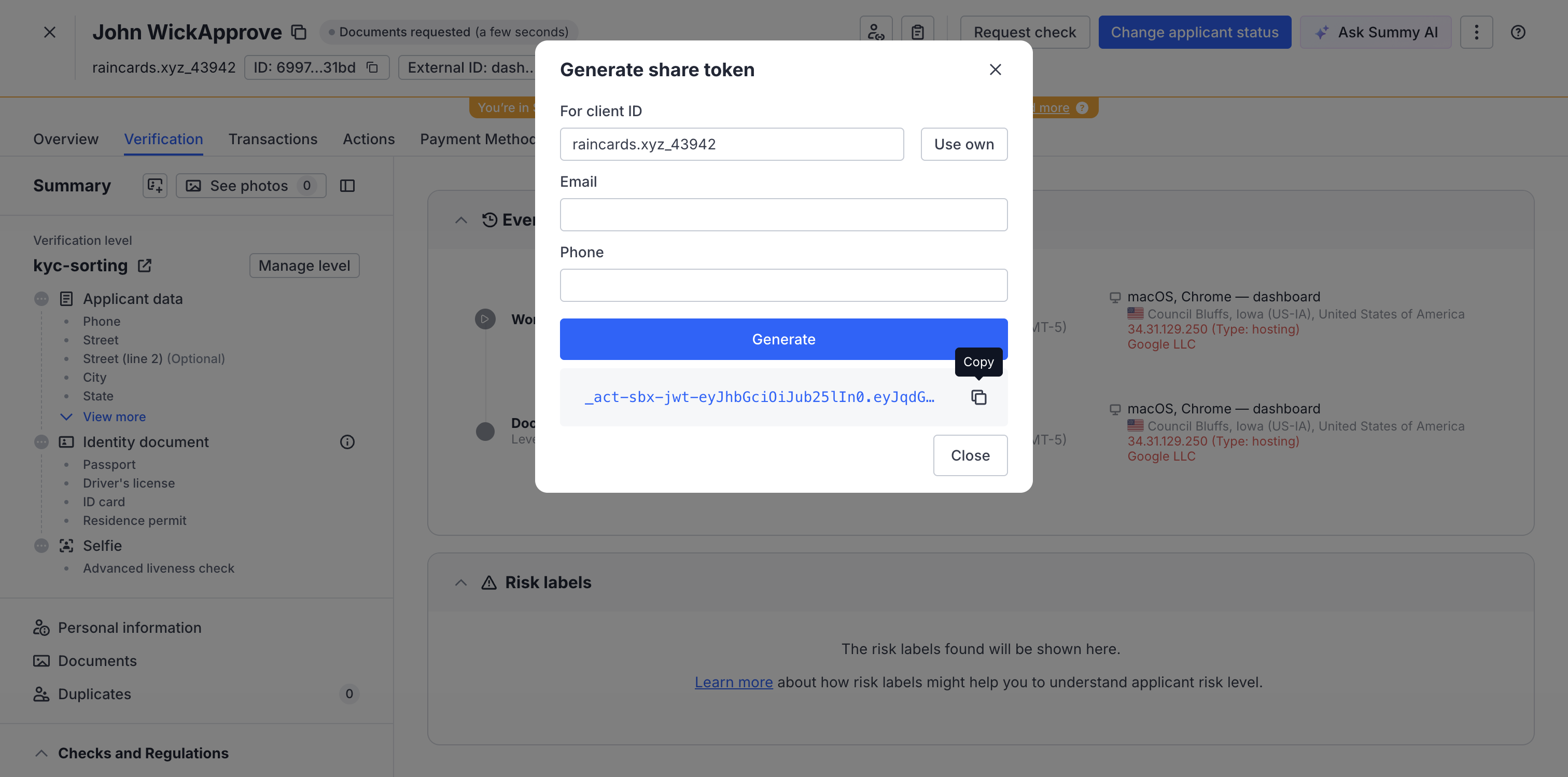Image resolution: width=1568 pixels, height=777 pixels.
Task: Click the Use own button
Action: point(963,144)
